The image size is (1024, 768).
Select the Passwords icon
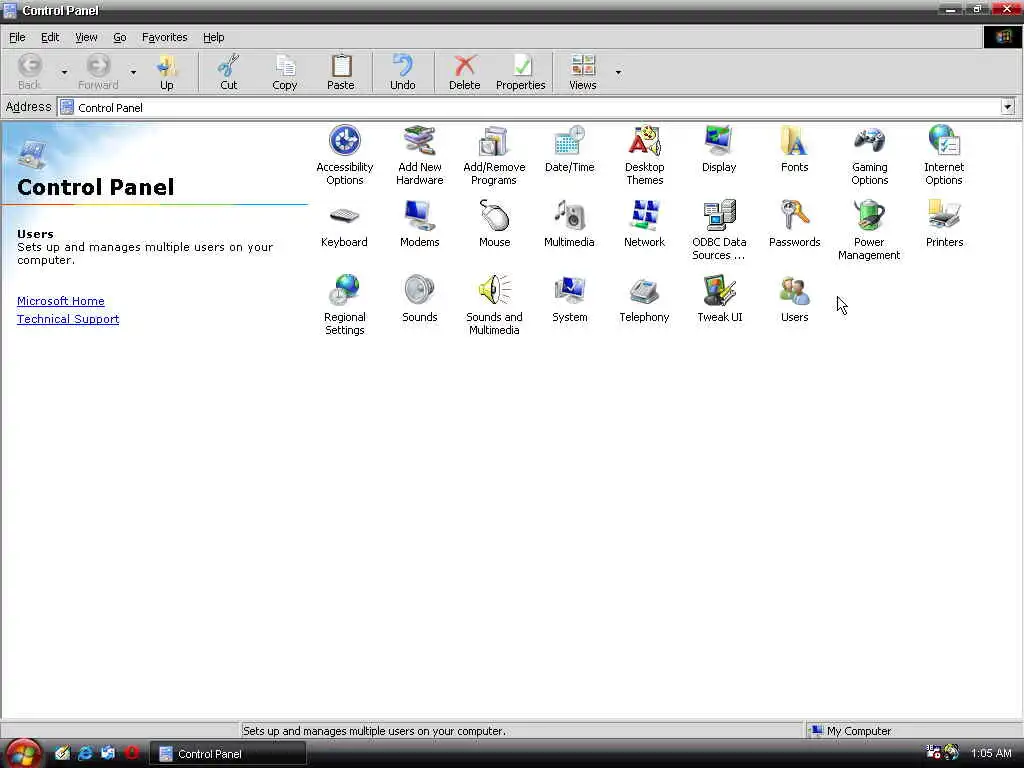(794, 224)
